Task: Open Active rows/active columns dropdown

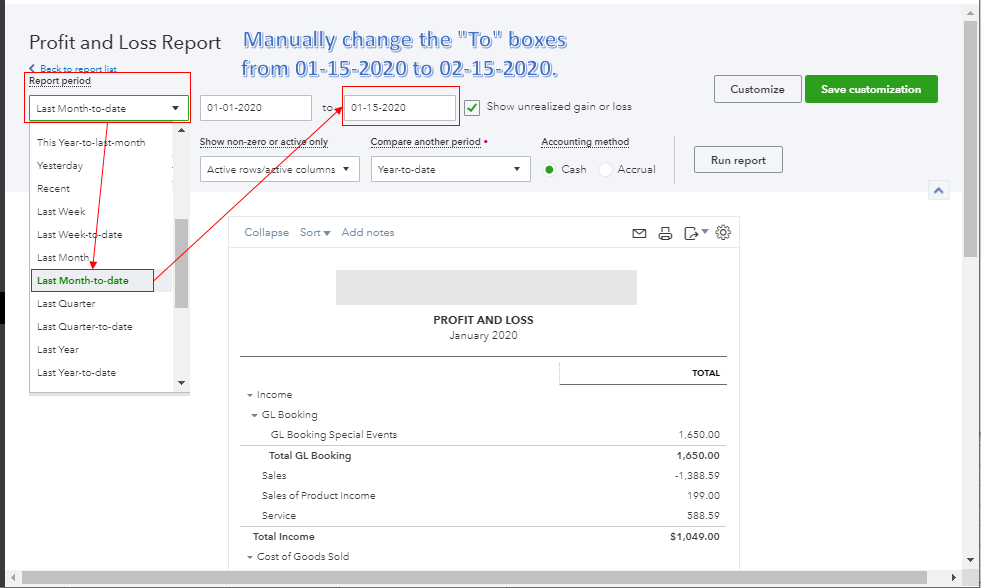Action: [279, 170]
